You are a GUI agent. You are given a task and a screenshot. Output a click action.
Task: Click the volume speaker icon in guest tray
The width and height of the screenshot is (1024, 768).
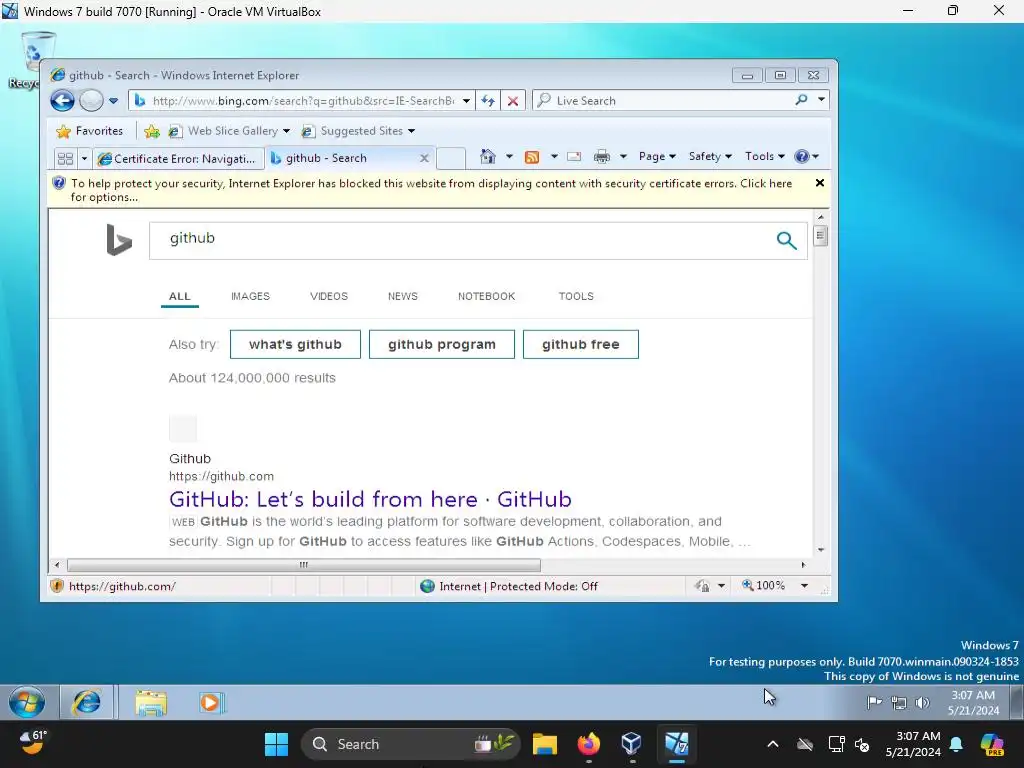tap(922, 703)
